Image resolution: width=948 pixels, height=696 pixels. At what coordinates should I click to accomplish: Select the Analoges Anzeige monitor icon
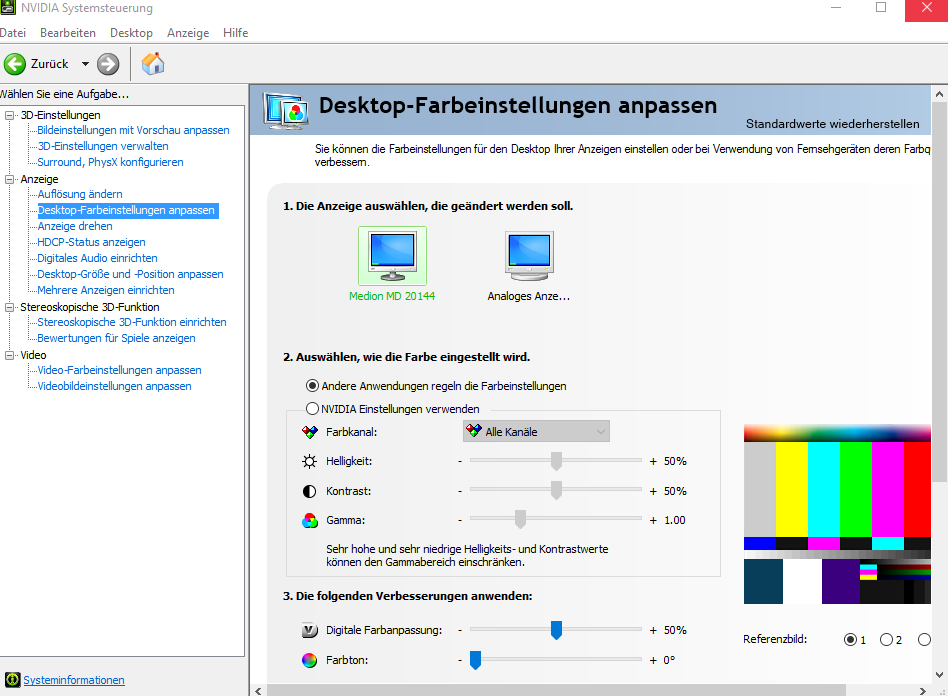point(529,256)
